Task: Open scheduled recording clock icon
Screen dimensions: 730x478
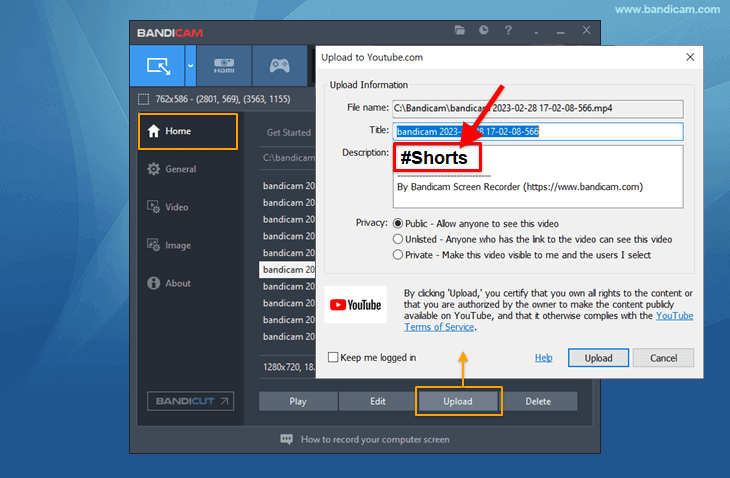Action: coord(484,31)
